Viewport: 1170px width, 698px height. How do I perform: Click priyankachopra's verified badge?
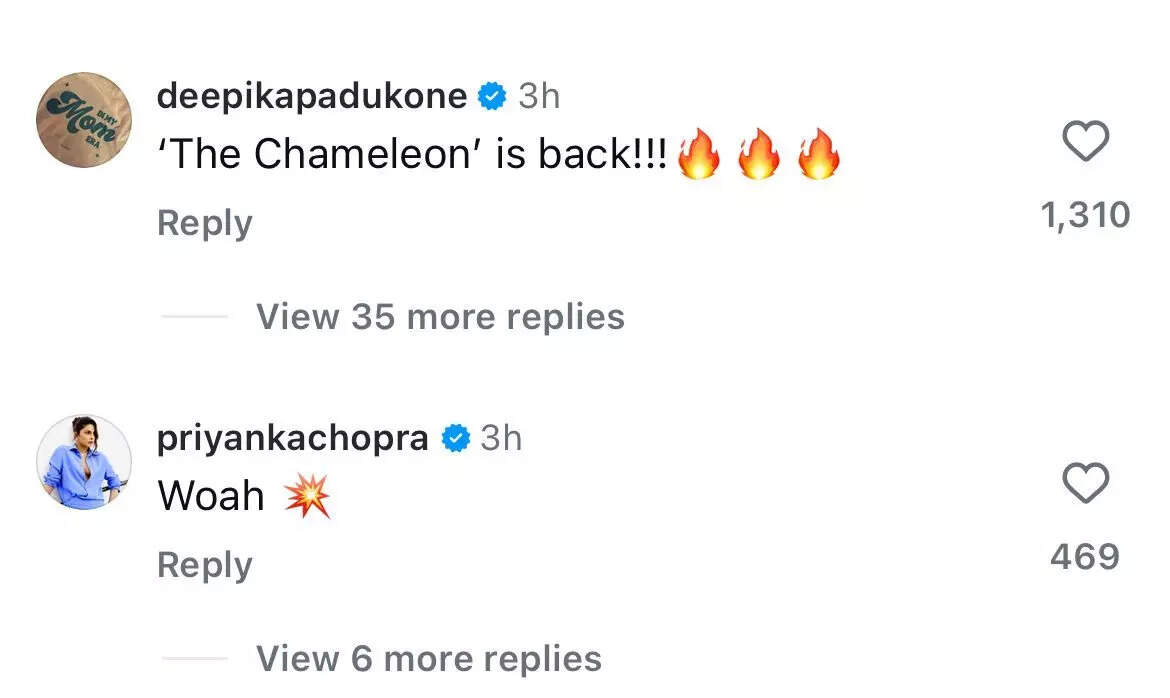pyautogui.click(x=456, y=436)
